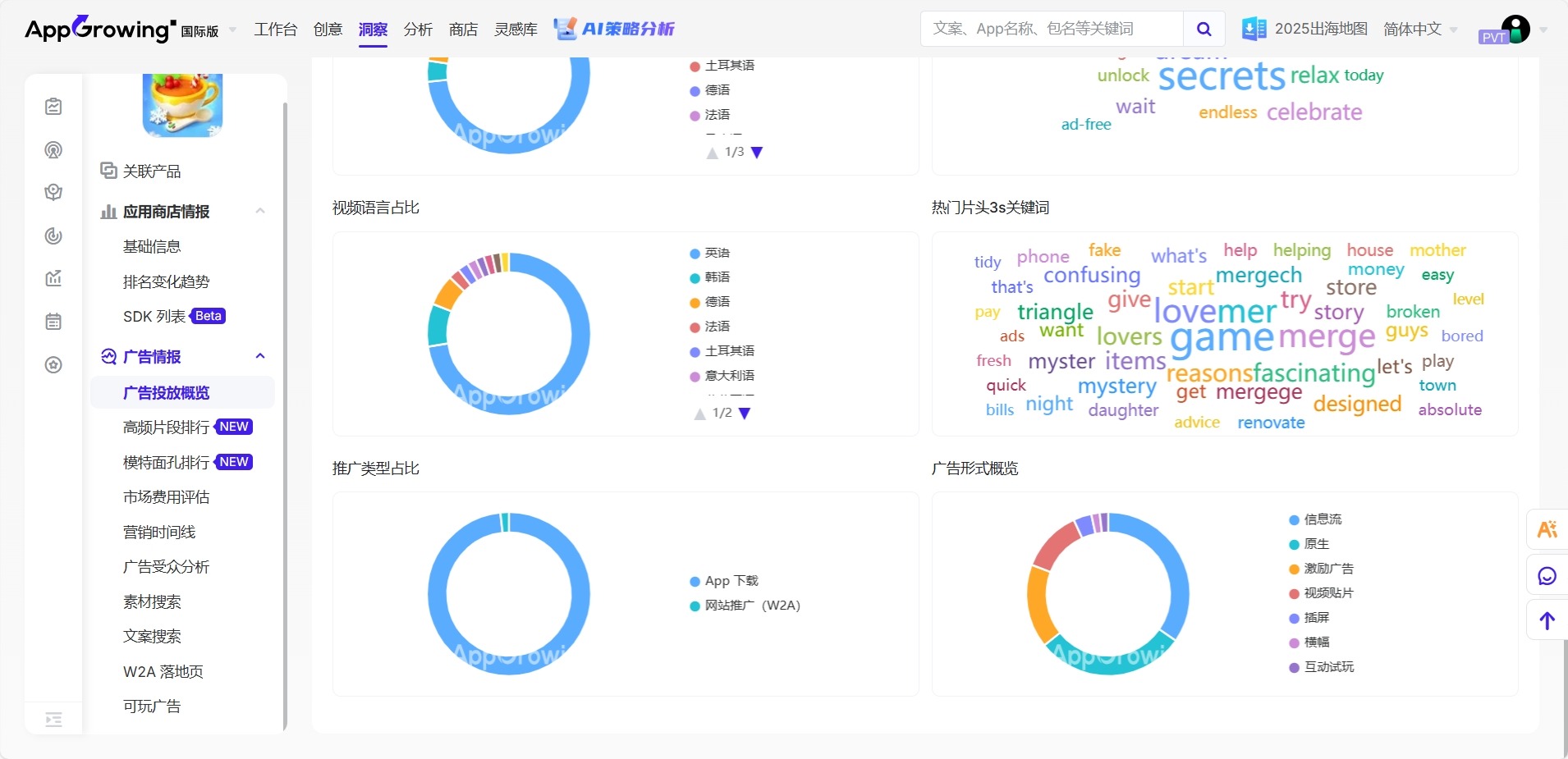The image size is (1568, 759).
Task: Open the 创意 top menu tab
Action: point(328,30)
